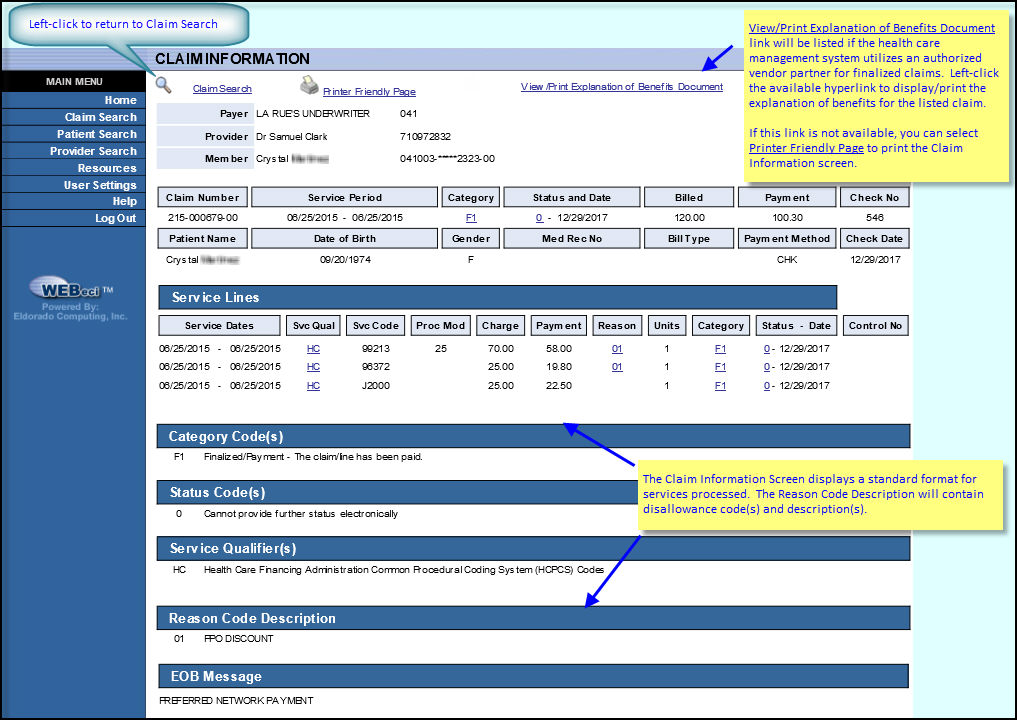Select Claim Search in the main menu

pyautogui.click(x=100, y=117)
